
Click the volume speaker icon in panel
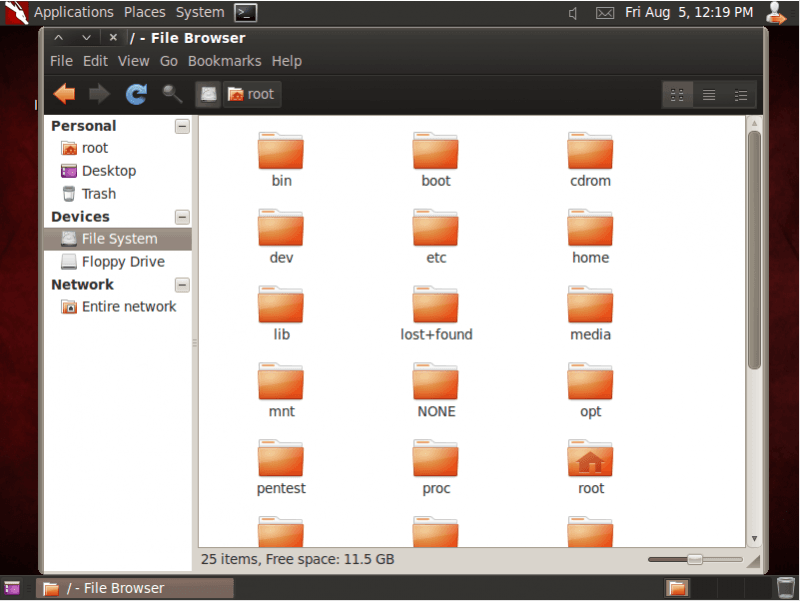[573, 13]
